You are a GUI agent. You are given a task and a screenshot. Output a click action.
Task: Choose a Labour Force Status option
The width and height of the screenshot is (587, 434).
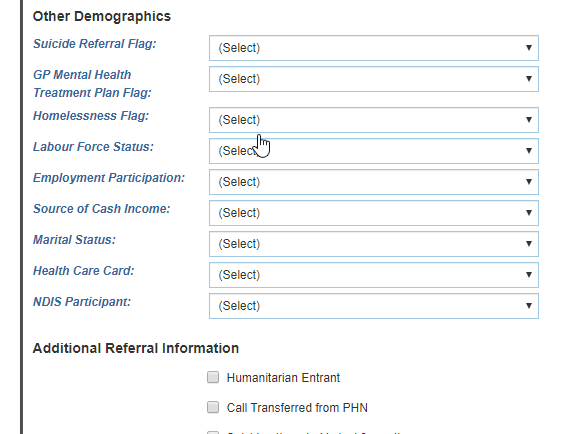[374, 151]
